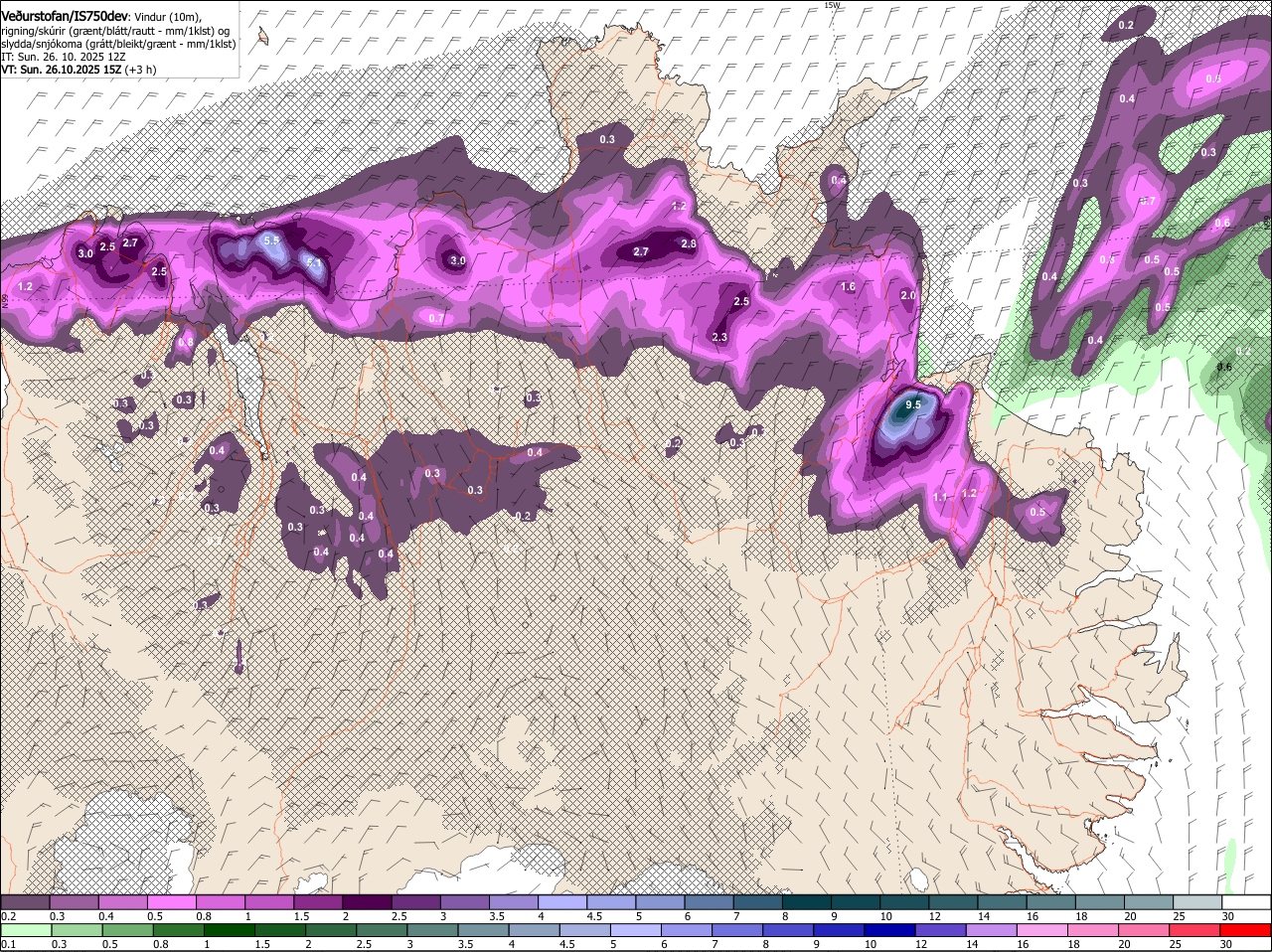Select the upper legend swatch starting at 0.8
Viewport: 1272px width, 952px height.
(x=220, y=901)
